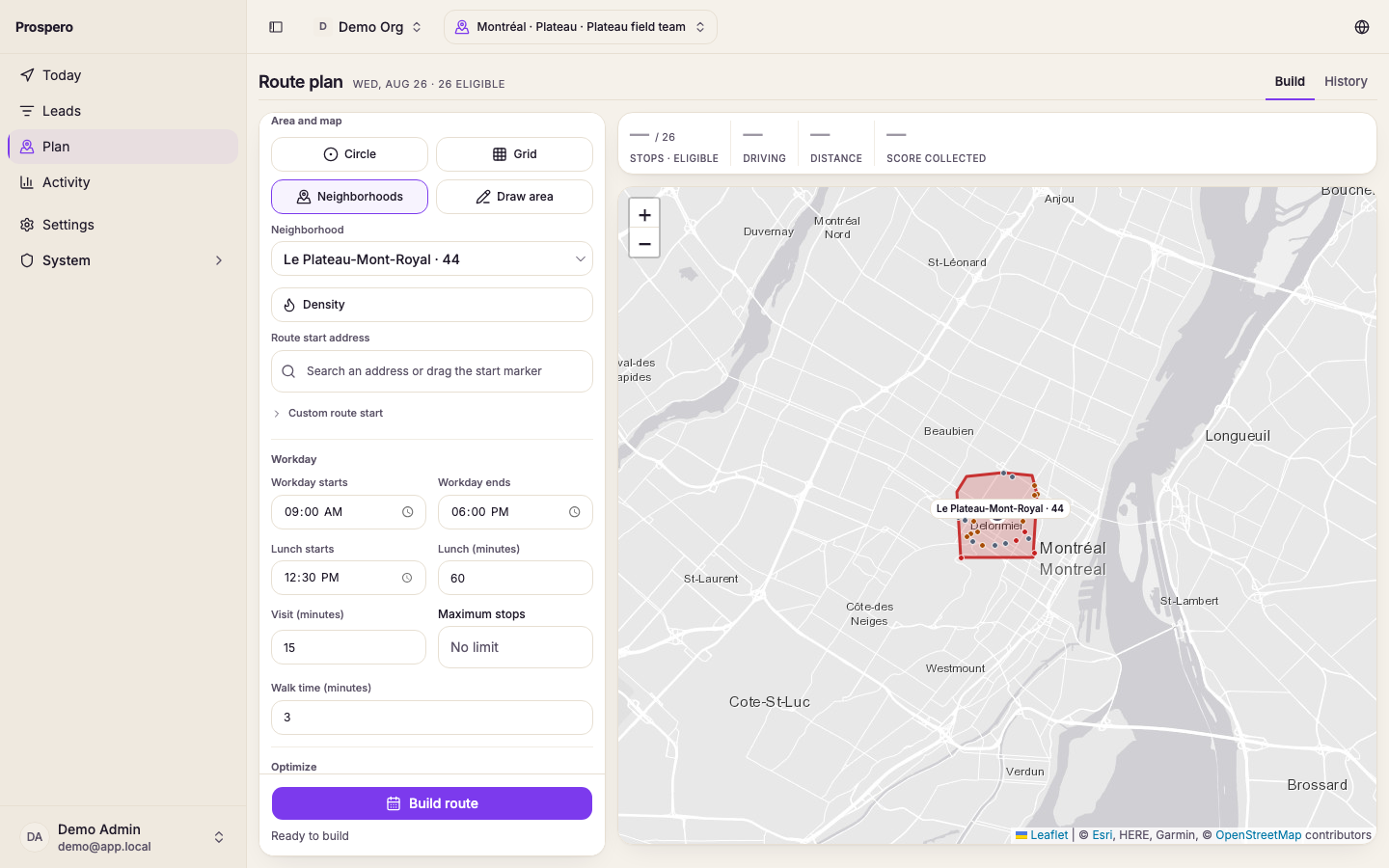Click the Workday starts time field
The image size is (1389, 868).
point(348,512)
